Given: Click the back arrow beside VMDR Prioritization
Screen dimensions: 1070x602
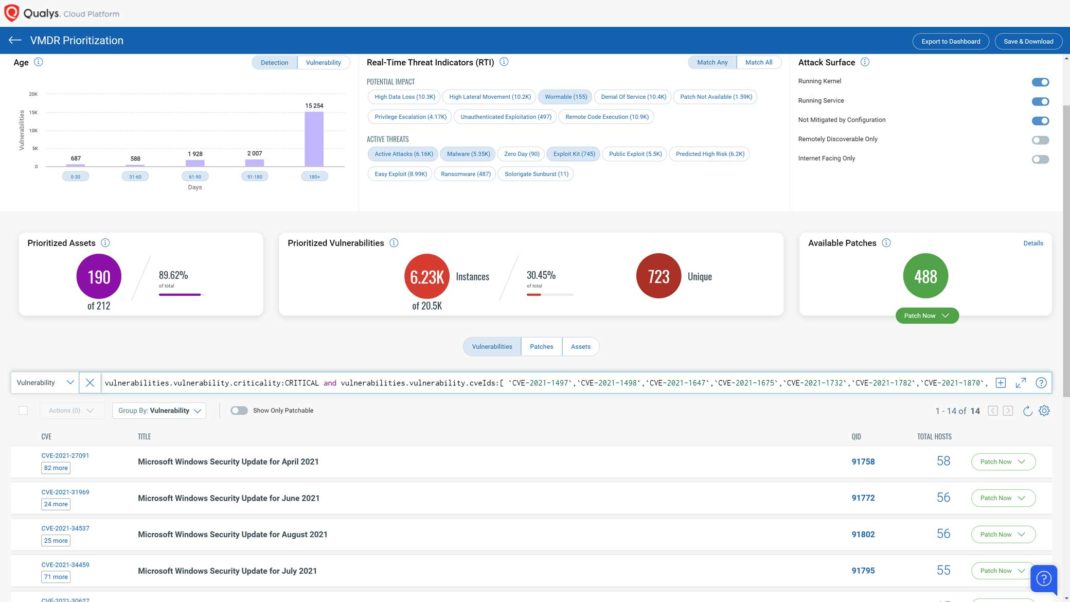Looking at the screenshot, I should tap(14, 40).
